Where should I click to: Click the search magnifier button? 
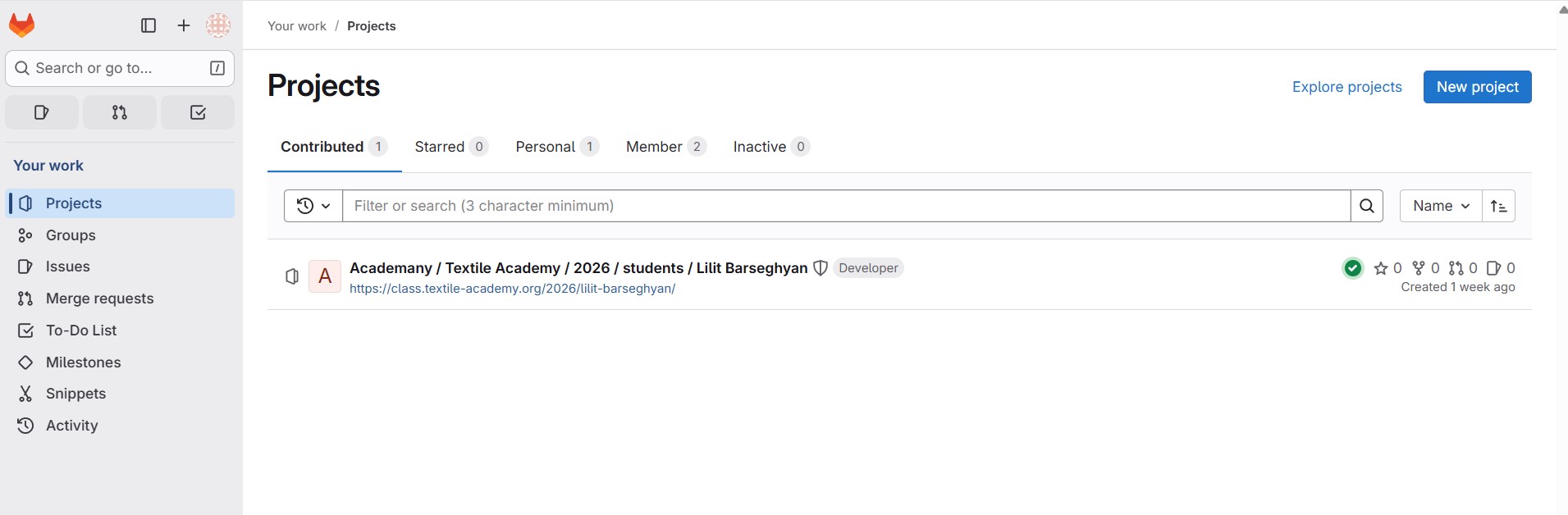coord(1367,206)
